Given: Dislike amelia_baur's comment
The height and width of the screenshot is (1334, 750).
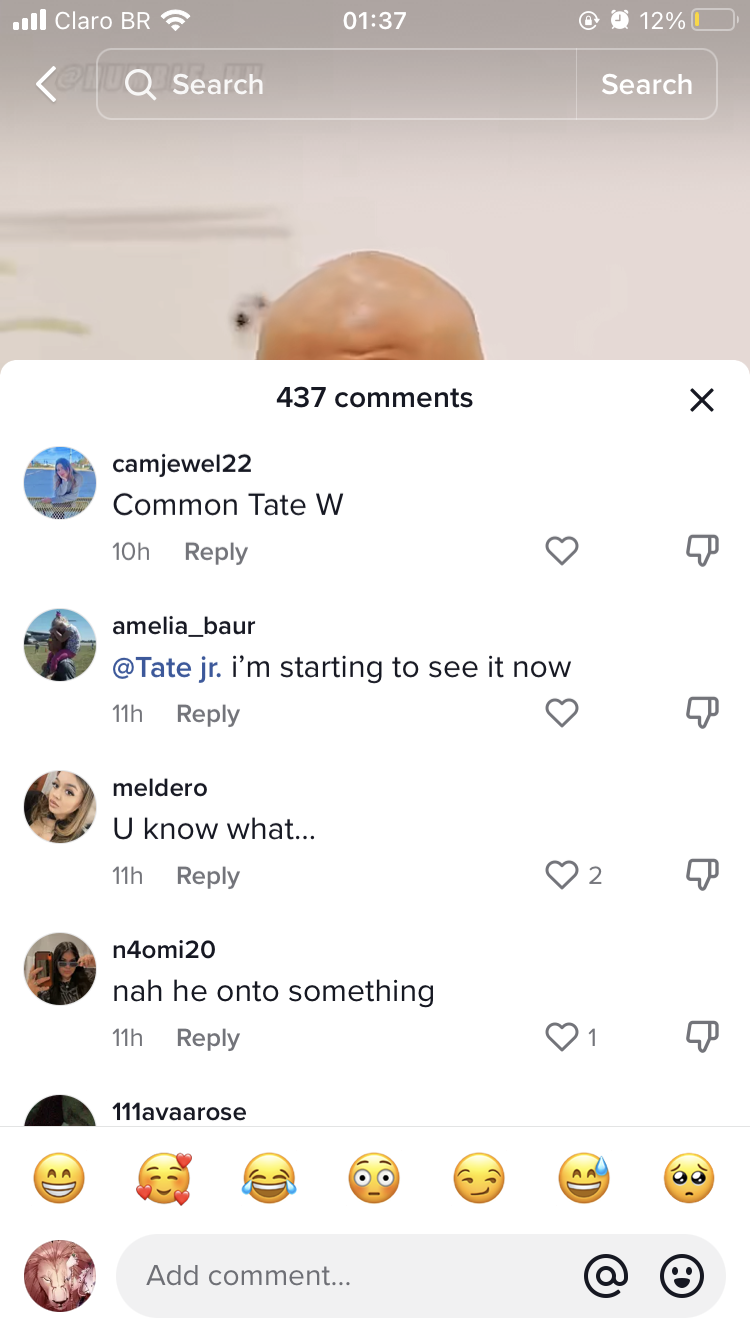Looking at the screenshot, I should click(x=702, y=713).
